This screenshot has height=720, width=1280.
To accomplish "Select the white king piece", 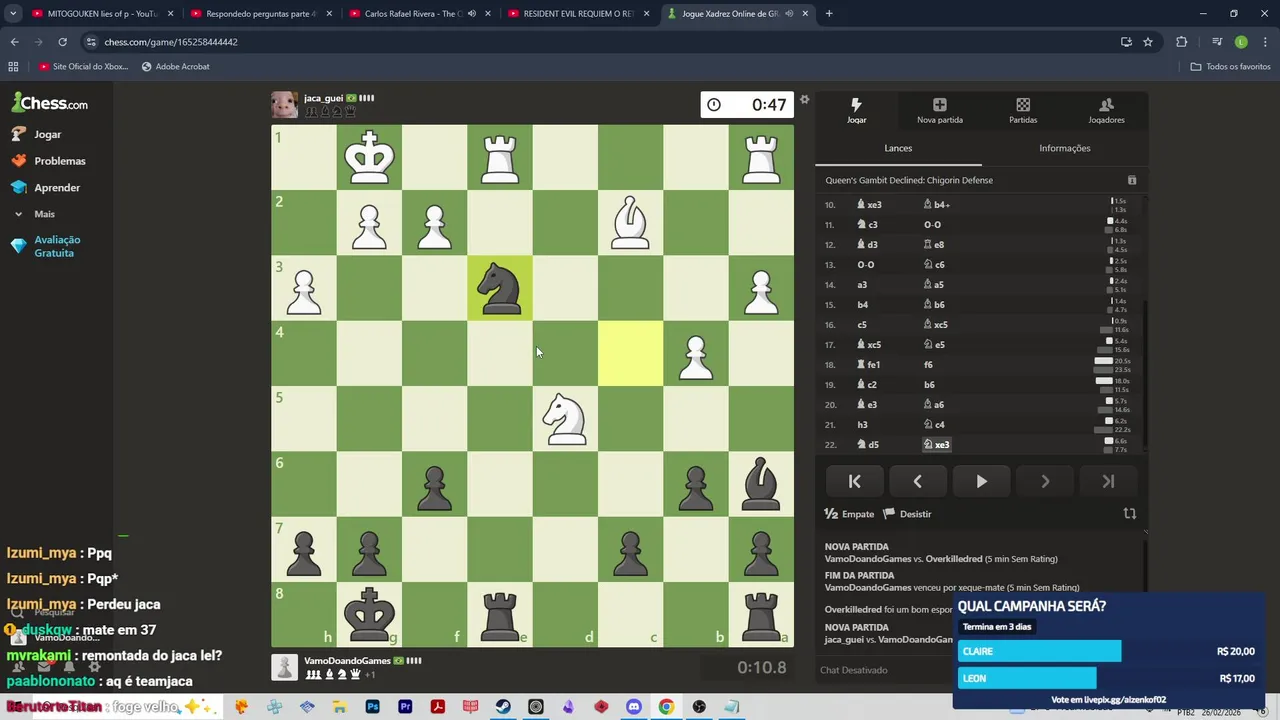I will 369,157.
